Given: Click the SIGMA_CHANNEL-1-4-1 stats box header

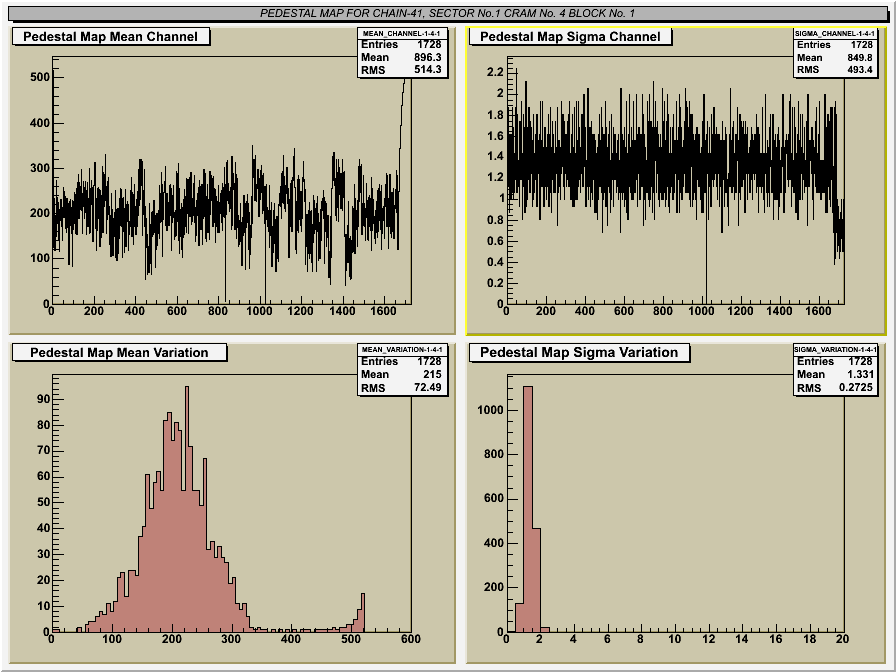Looking at the screenshot, I should [x=835, y=33].
